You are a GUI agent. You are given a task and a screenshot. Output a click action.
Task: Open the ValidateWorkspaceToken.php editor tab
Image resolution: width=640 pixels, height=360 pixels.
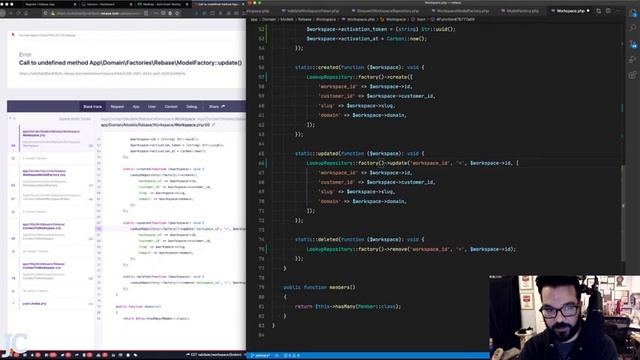[313, 11]
